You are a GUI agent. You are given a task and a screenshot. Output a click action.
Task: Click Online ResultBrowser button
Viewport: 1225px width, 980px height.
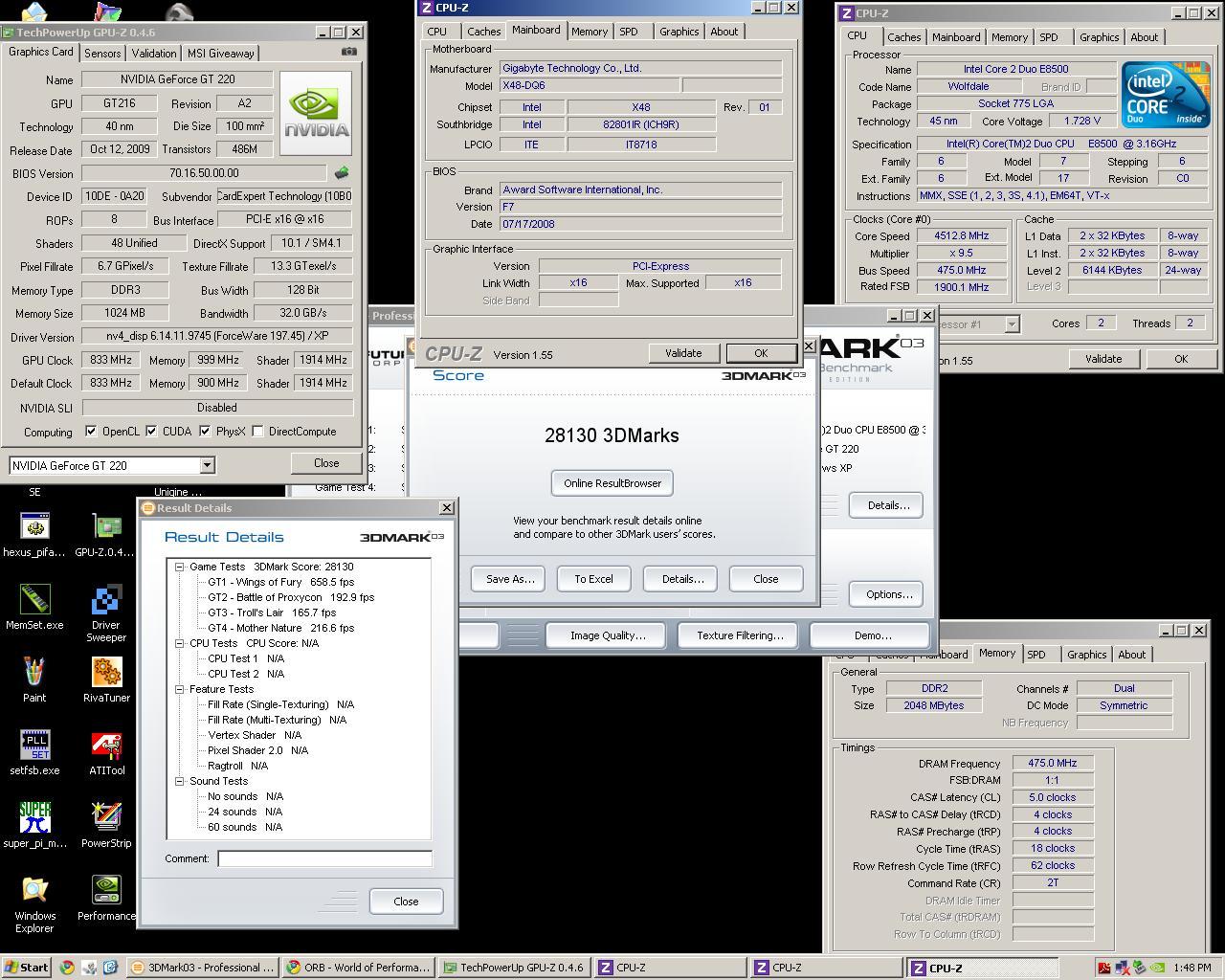[612, 483]
